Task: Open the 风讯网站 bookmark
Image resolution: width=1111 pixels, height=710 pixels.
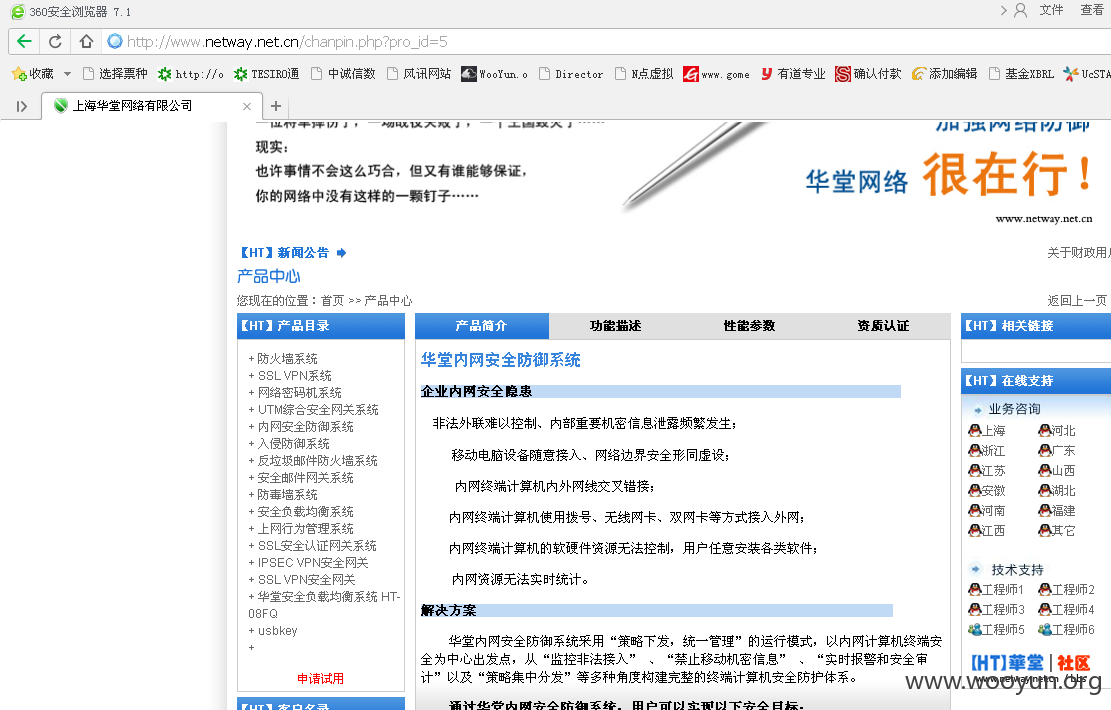Action: click(x=419, y=74)
